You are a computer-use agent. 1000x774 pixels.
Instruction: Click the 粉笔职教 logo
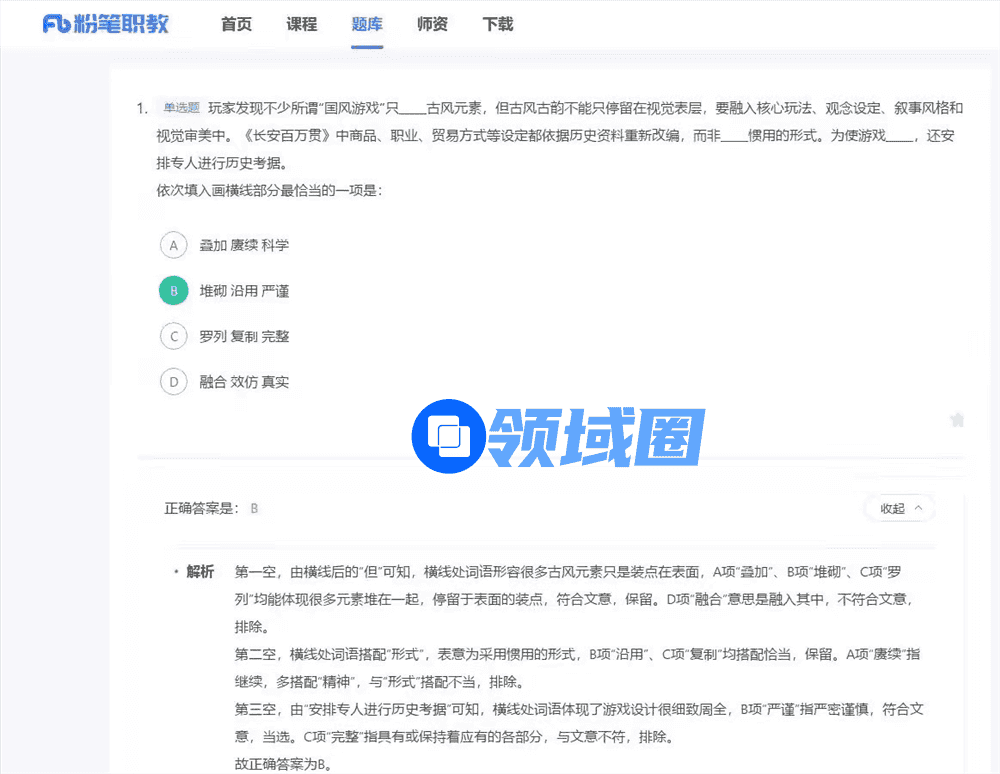coord(106,24)
